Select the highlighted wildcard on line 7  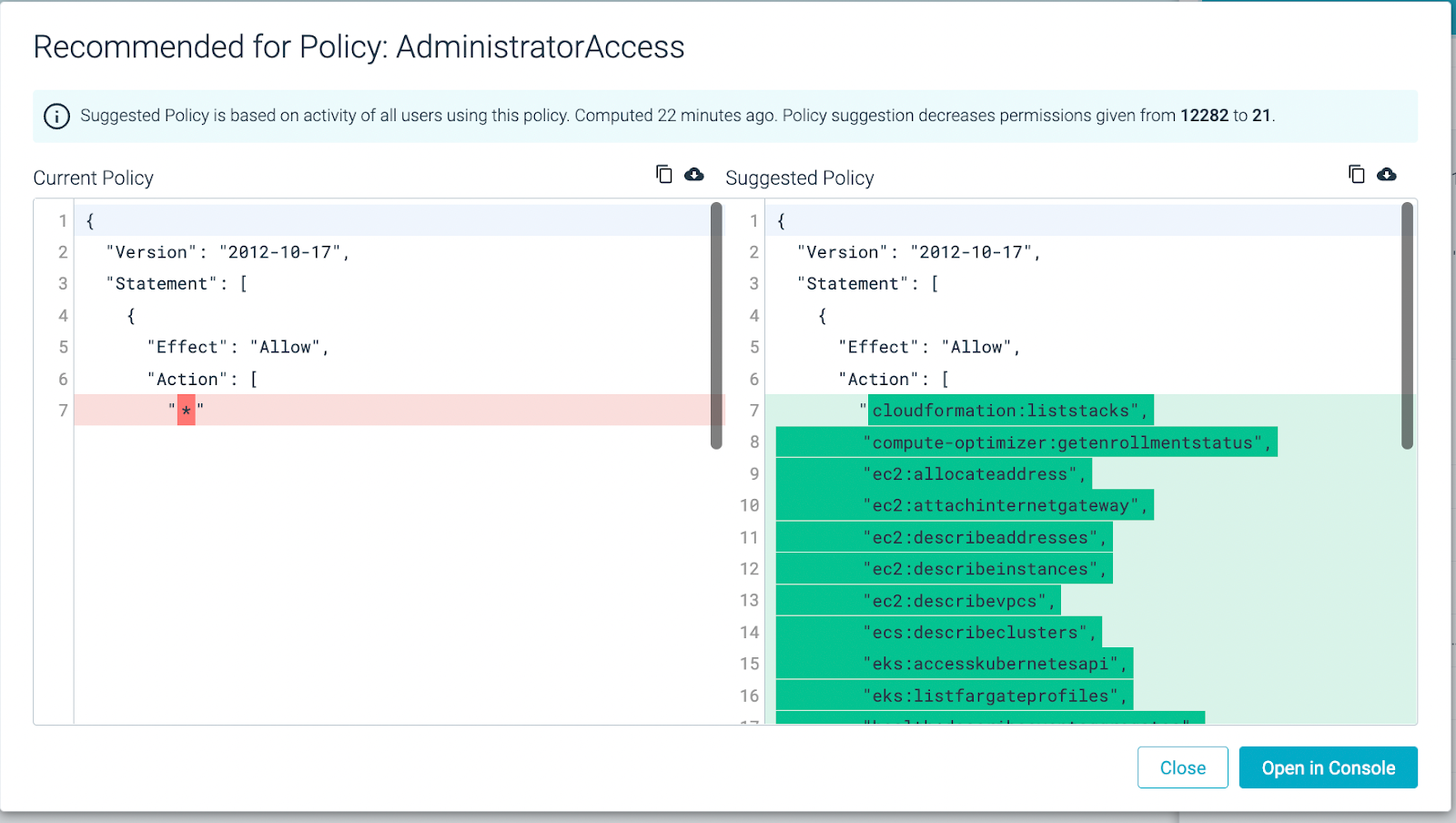point(186,411)
